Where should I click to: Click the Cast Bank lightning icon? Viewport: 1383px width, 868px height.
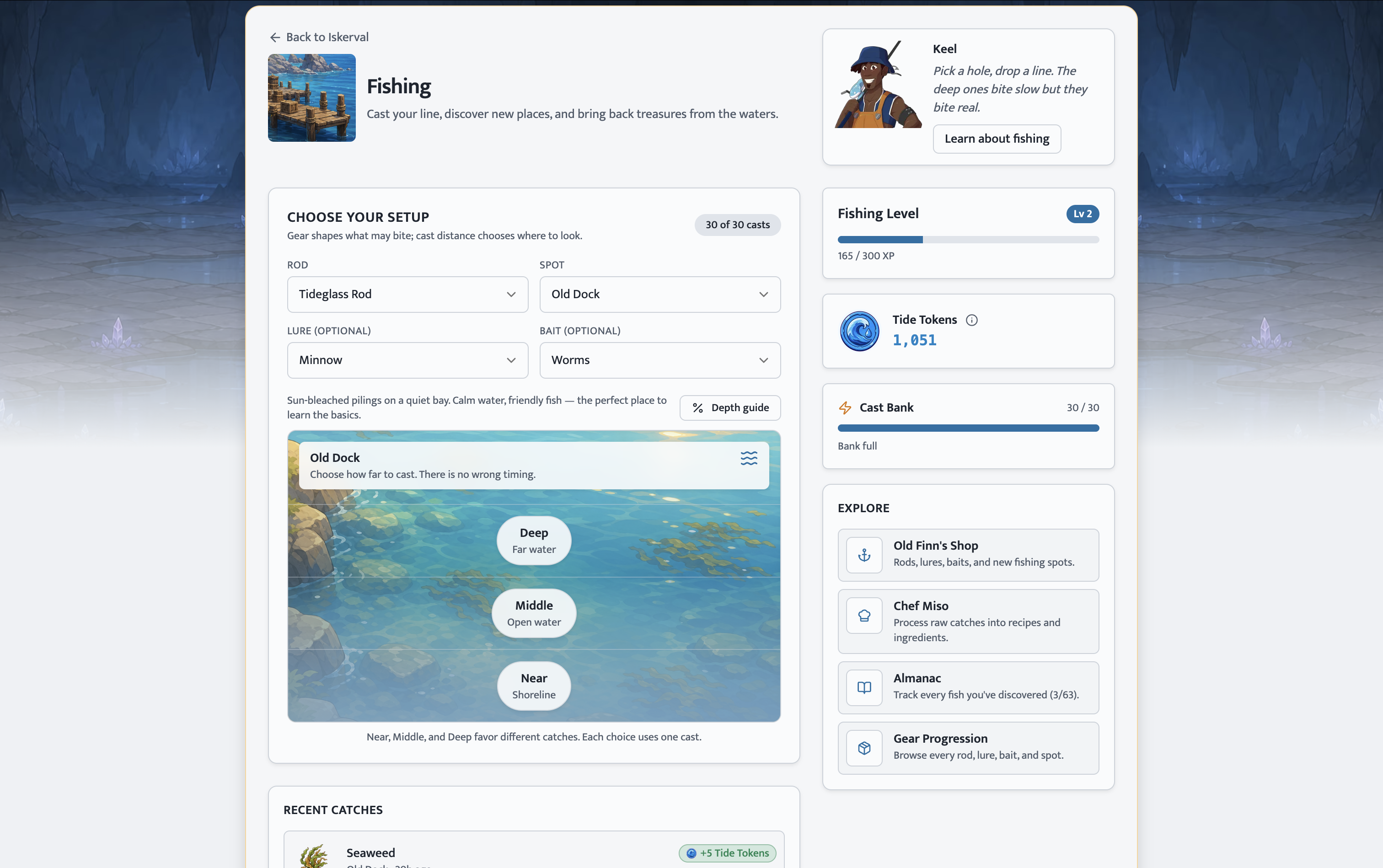pos(845,407)
